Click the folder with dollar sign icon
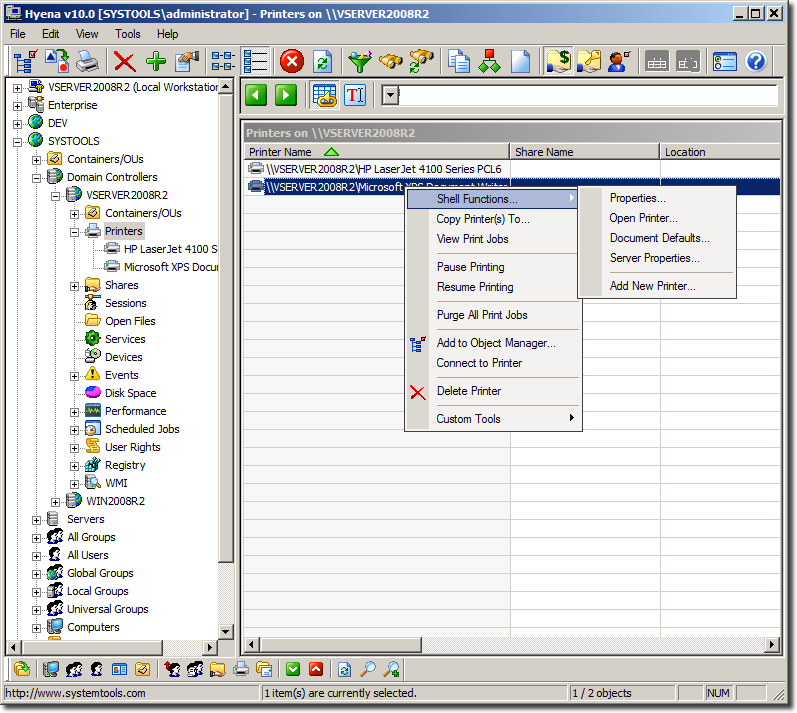Image resolution: width=797 pixels, height=713 pixels. [x=558, y=61]
